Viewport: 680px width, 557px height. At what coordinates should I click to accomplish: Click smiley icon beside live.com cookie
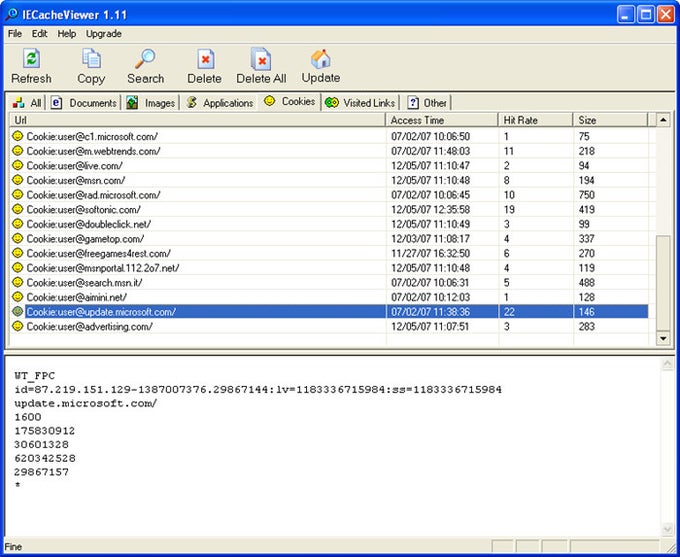[x=17, y=165]
